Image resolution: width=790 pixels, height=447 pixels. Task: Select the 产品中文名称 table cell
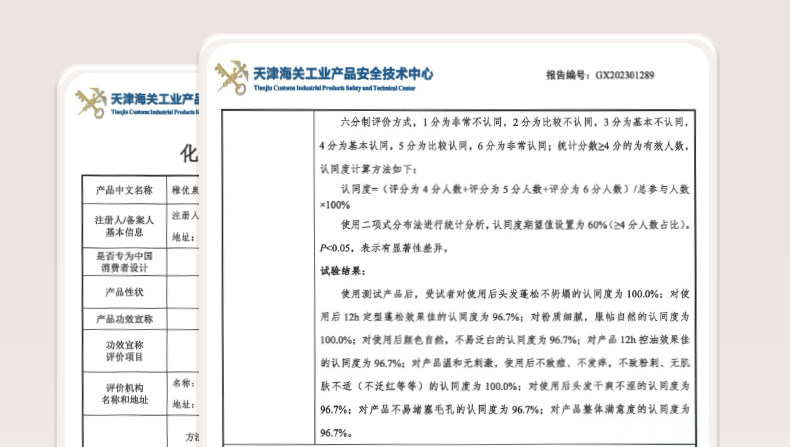click(x=124, y=189)
